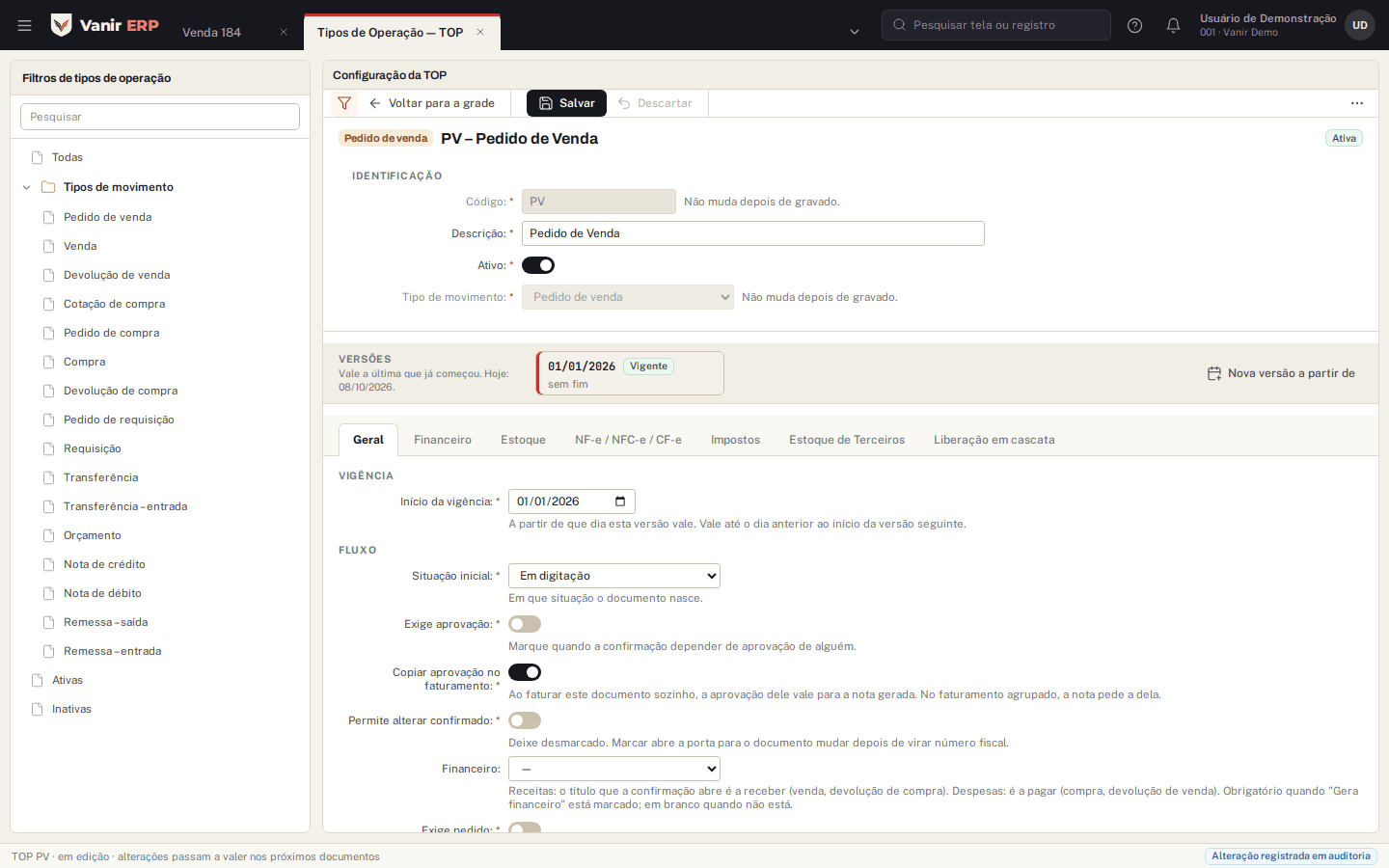Open the help question mark icon
Image resolution: width=1389 pixels, height=868 pixels.
(1135, 25)
